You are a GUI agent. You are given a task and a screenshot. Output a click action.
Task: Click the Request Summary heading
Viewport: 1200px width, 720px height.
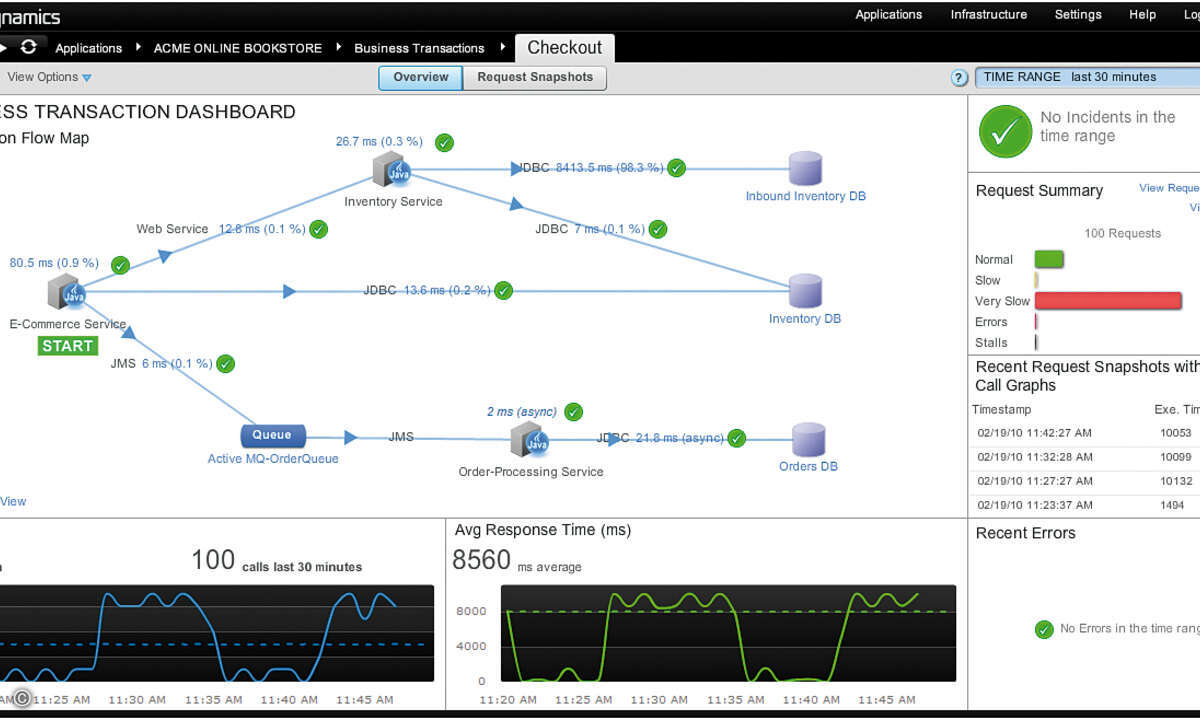tap(1039, 191)
